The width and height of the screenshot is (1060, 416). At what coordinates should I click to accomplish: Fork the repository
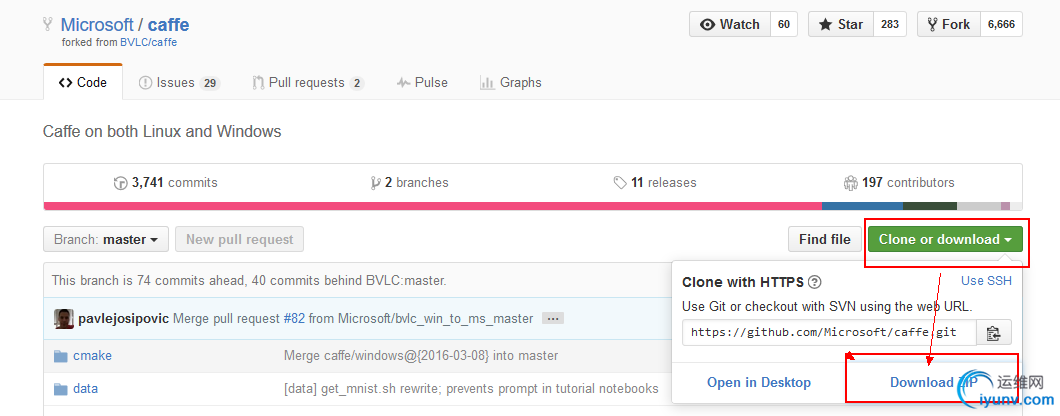[948, 24]
